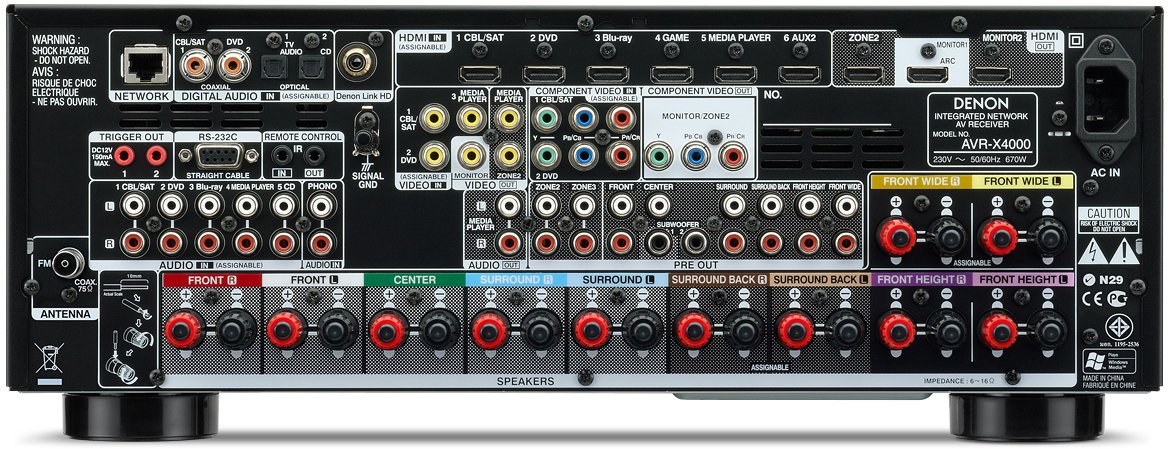This screenshot has width=1168, height=449.
Task: Click the CENTER pre out jack
Action: click(658, 205)
